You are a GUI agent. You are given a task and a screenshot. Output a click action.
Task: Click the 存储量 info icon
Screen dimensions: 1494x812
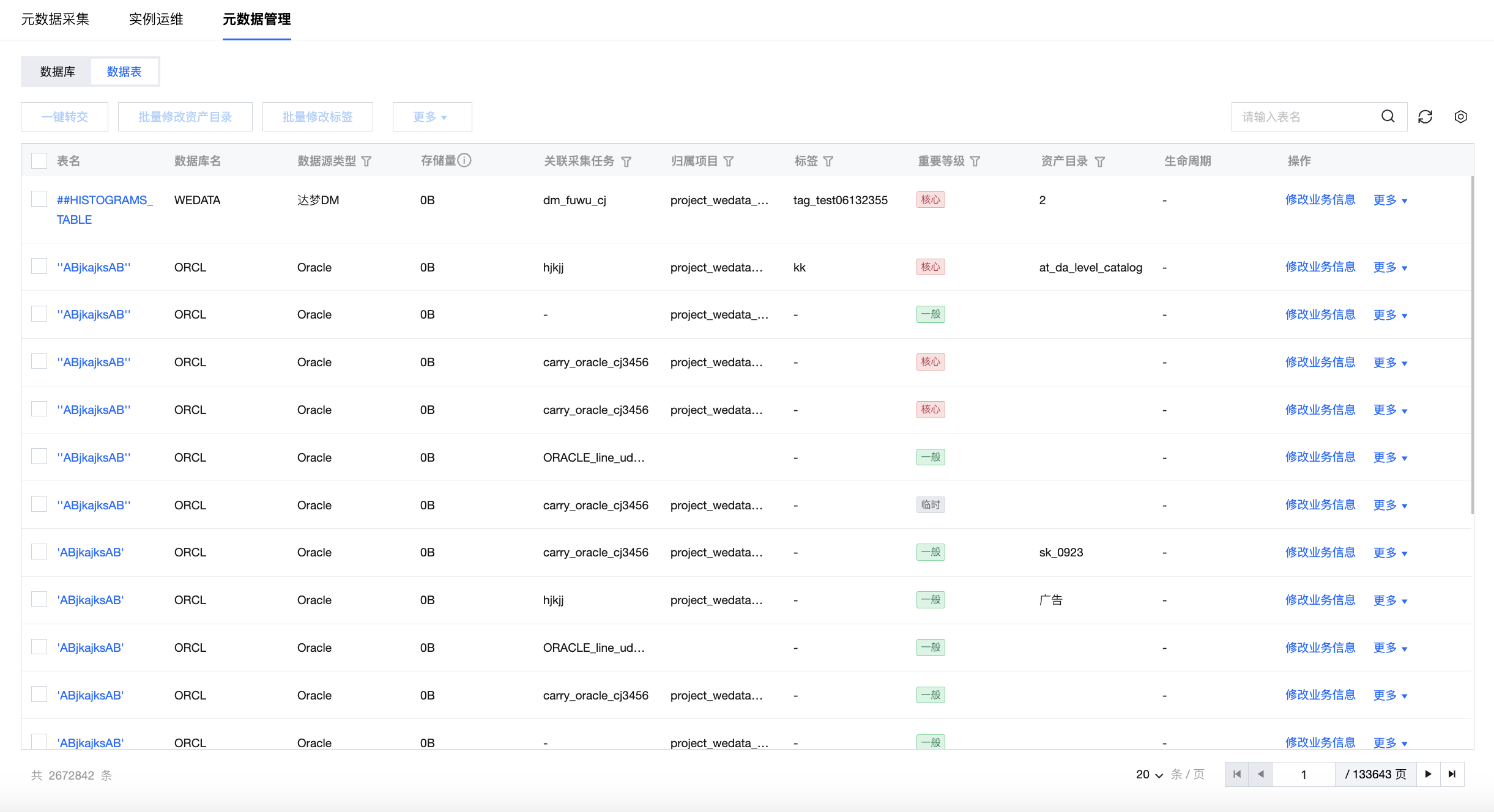click(464, 160)
